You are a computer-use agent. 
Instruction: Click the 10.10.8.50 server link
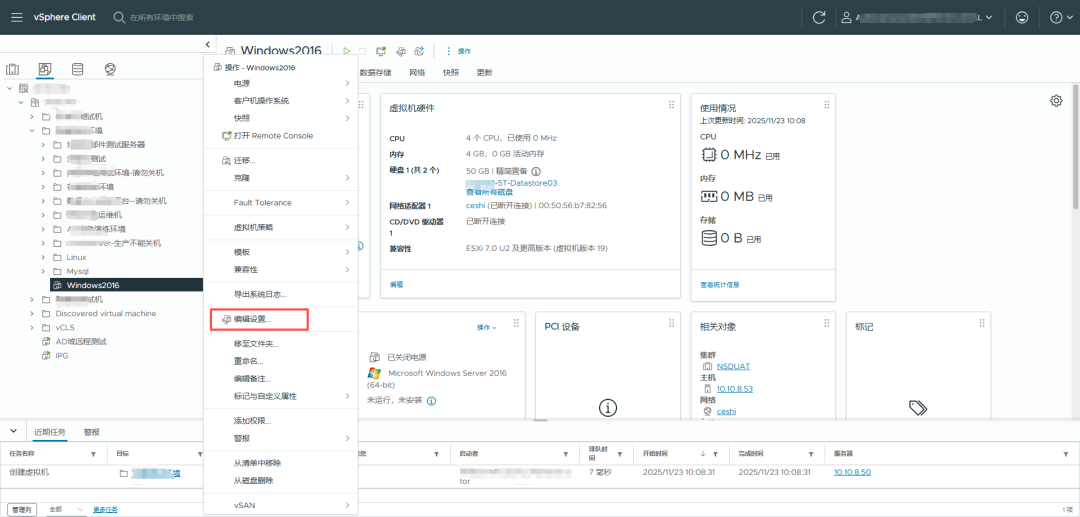tap(853, 472)
